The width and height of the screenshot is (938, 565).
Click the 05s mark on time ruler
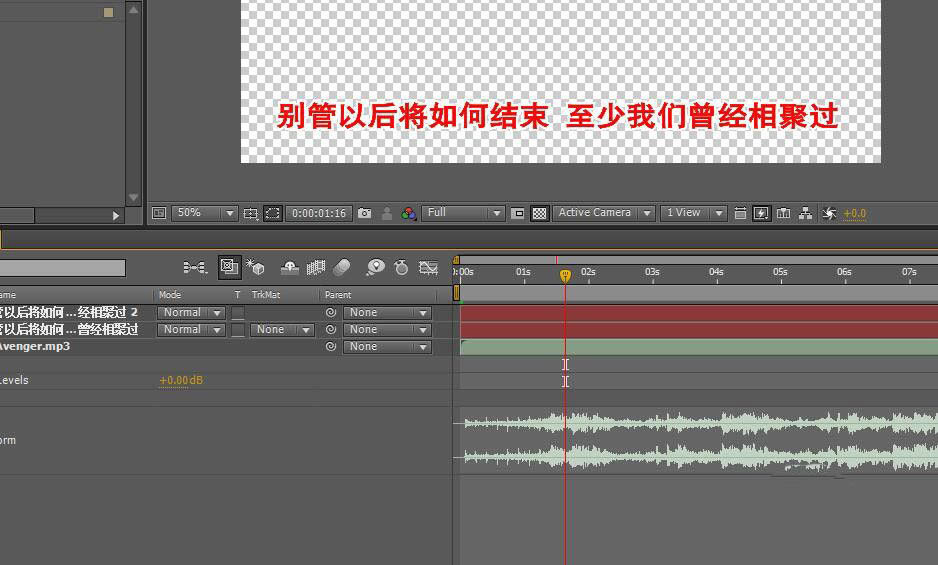tap(780, 272)
